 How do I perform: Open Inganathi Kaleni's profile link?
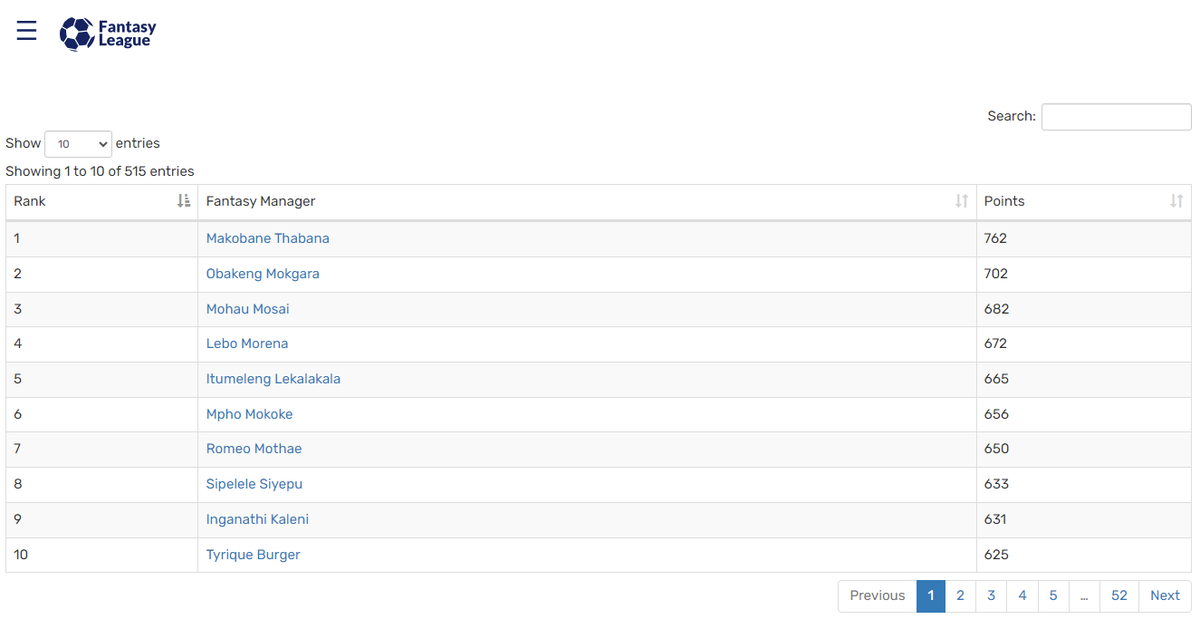click(x=257, y=519)
